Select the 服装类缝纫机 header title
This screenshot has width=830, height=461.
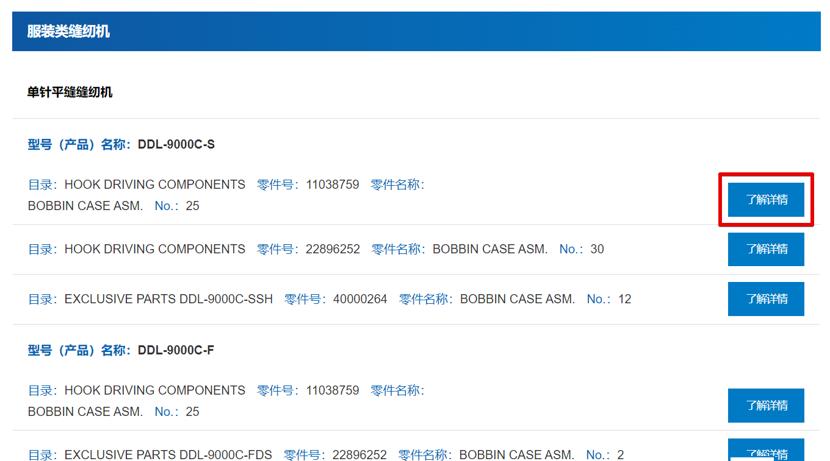click(68, 31)
